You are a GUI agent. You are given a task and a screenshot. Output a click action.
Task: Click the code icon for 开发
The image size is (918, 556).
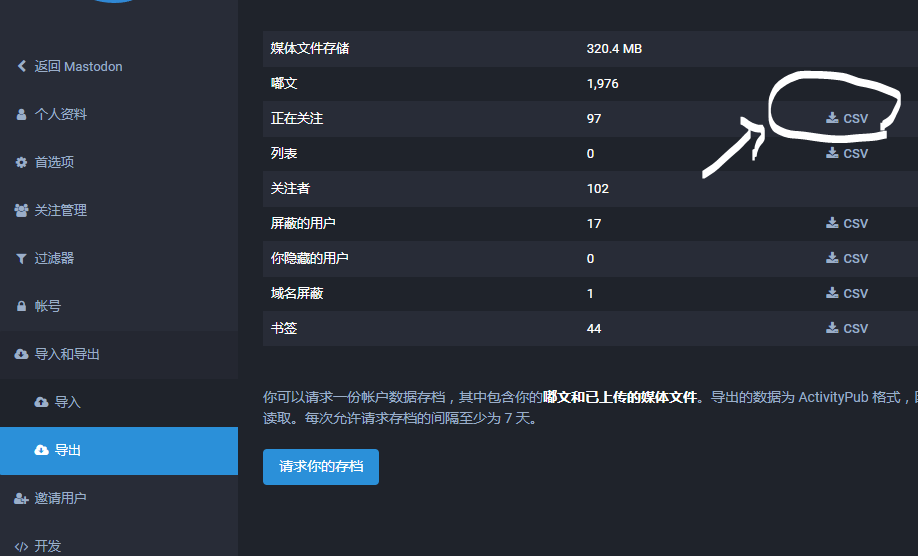click(x=21, y=546)
